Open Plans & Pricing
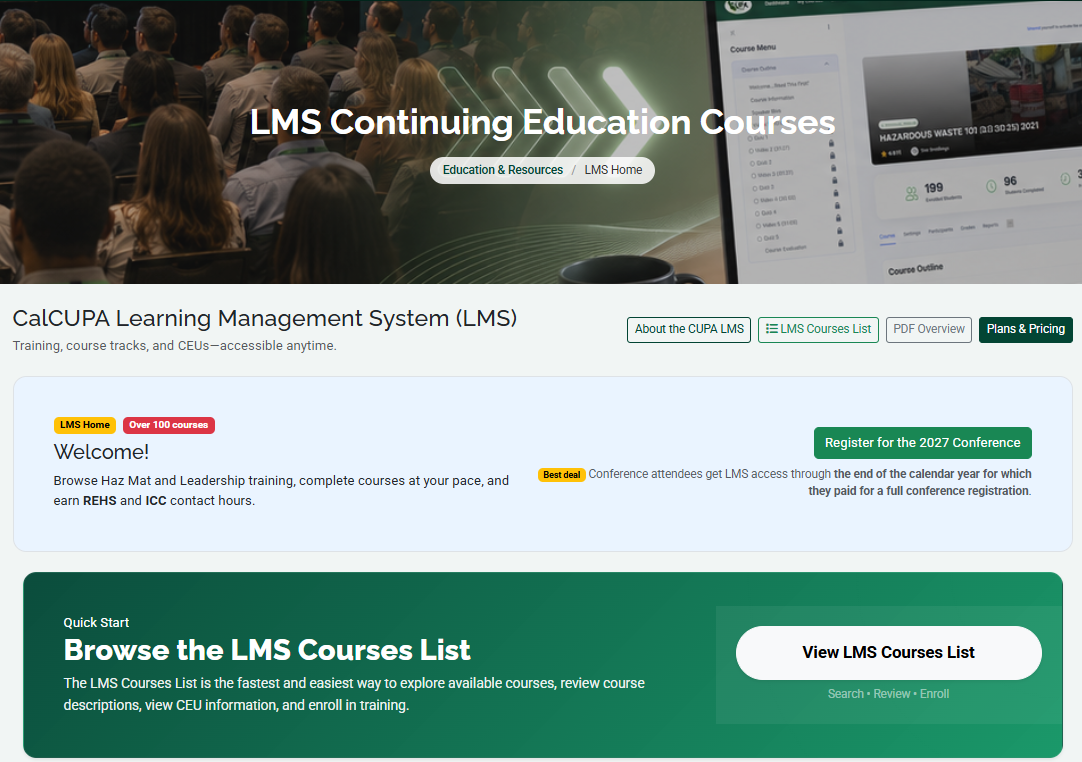Image resolution: width=1082 pixels, height=762 pixels. 1025,329
